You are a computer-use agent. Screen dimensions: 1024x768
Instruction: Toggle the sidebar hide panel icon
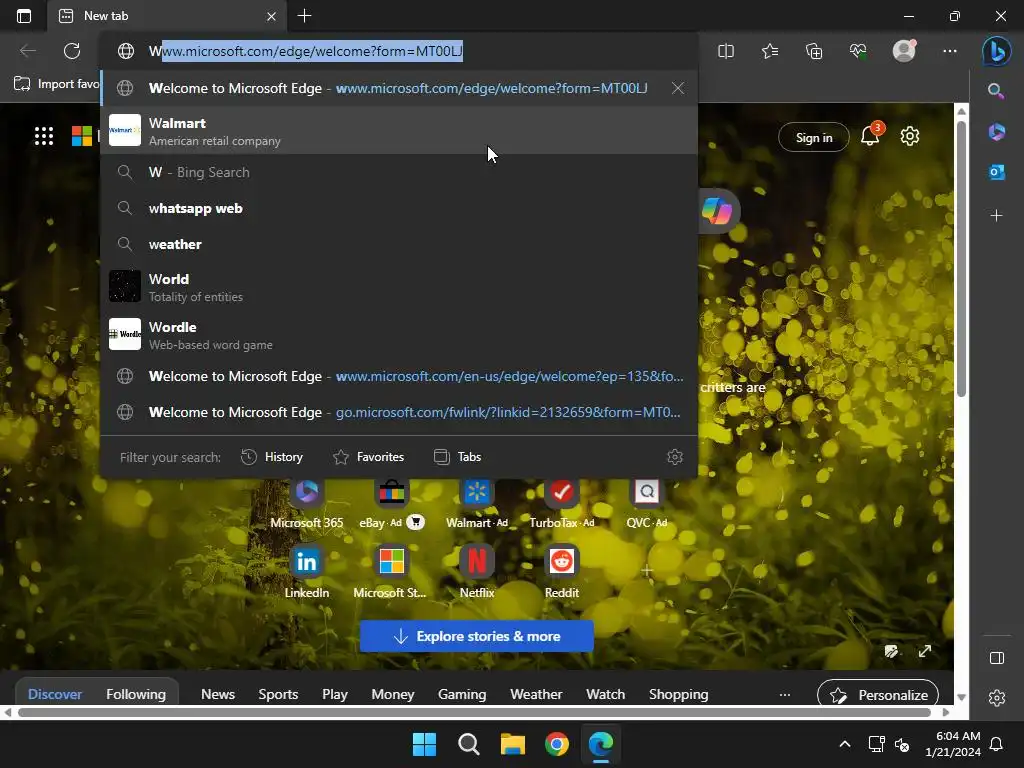tap(997, 658)
